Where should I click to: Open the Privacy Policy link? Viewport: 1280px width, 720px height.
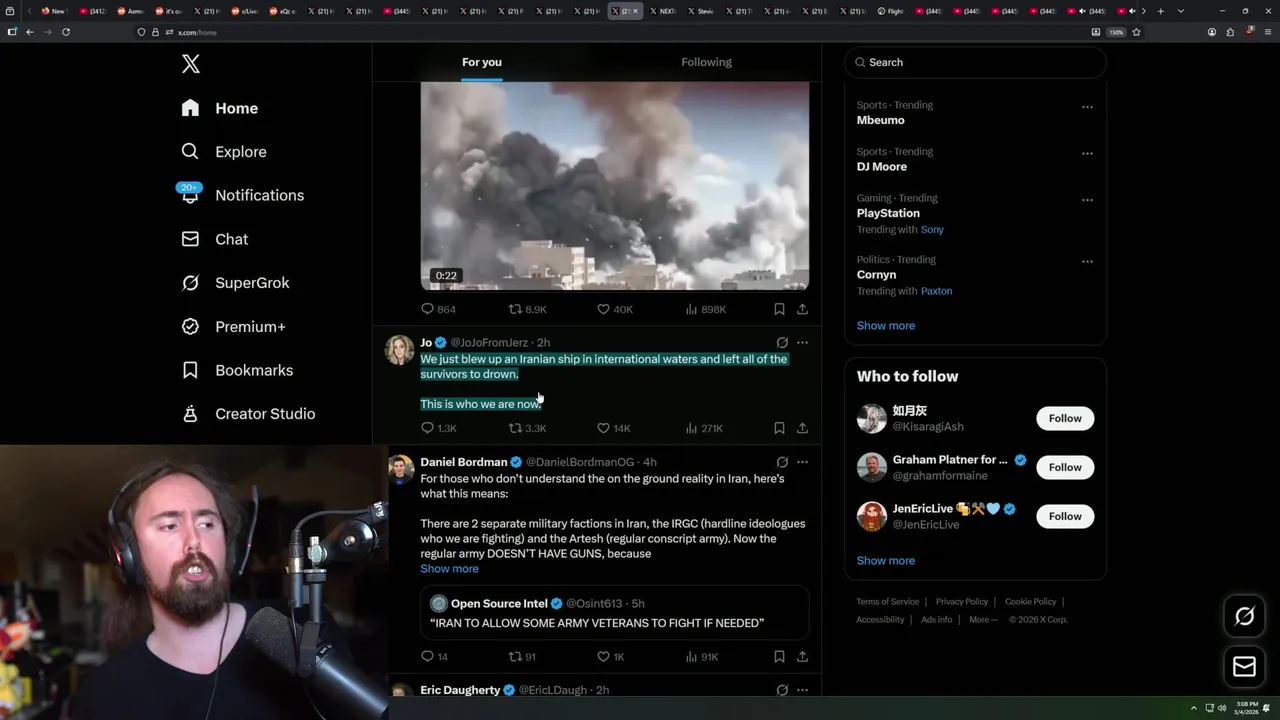pos(961,602)
